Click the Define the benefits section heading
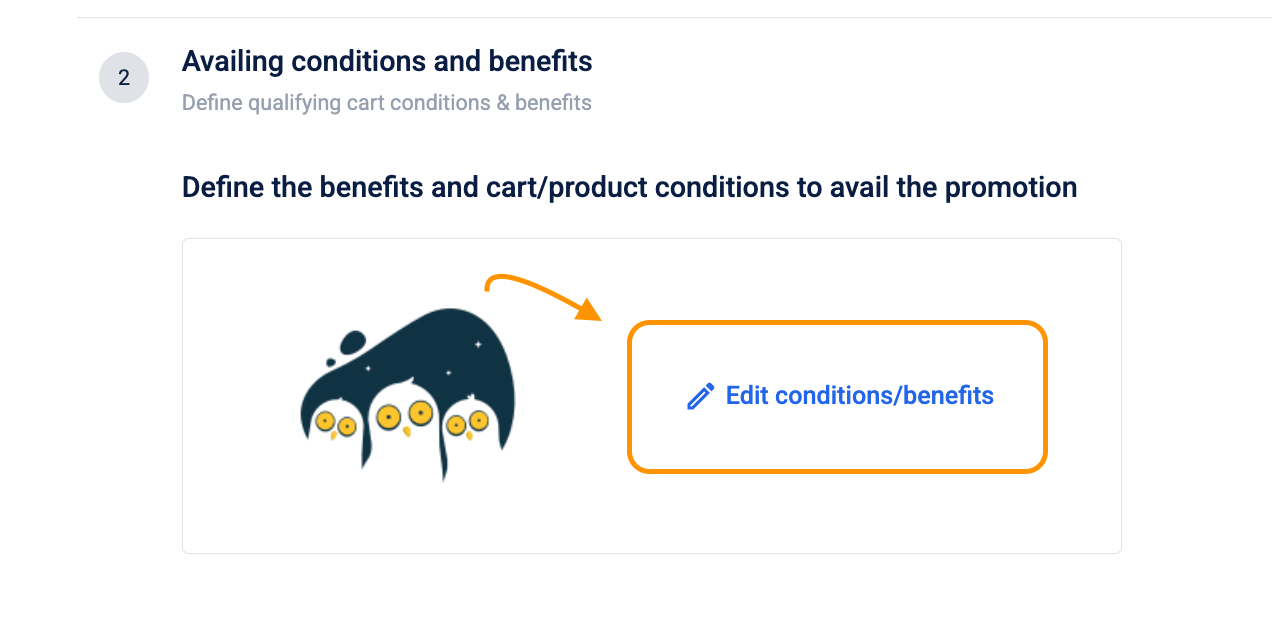 [x=629, y=187]
